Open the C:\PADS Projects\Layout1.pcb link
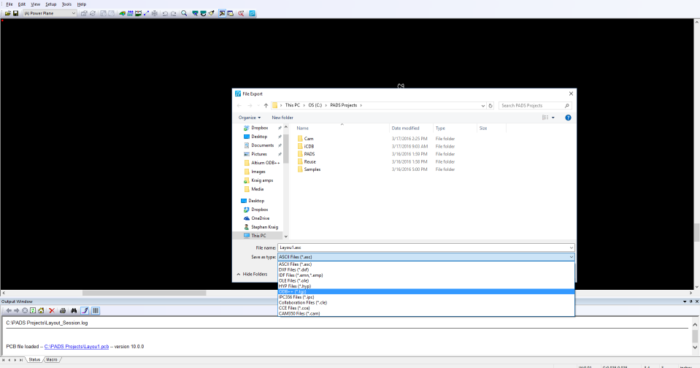700x368 pixels. pyautogui.click(x=76, y=347)
